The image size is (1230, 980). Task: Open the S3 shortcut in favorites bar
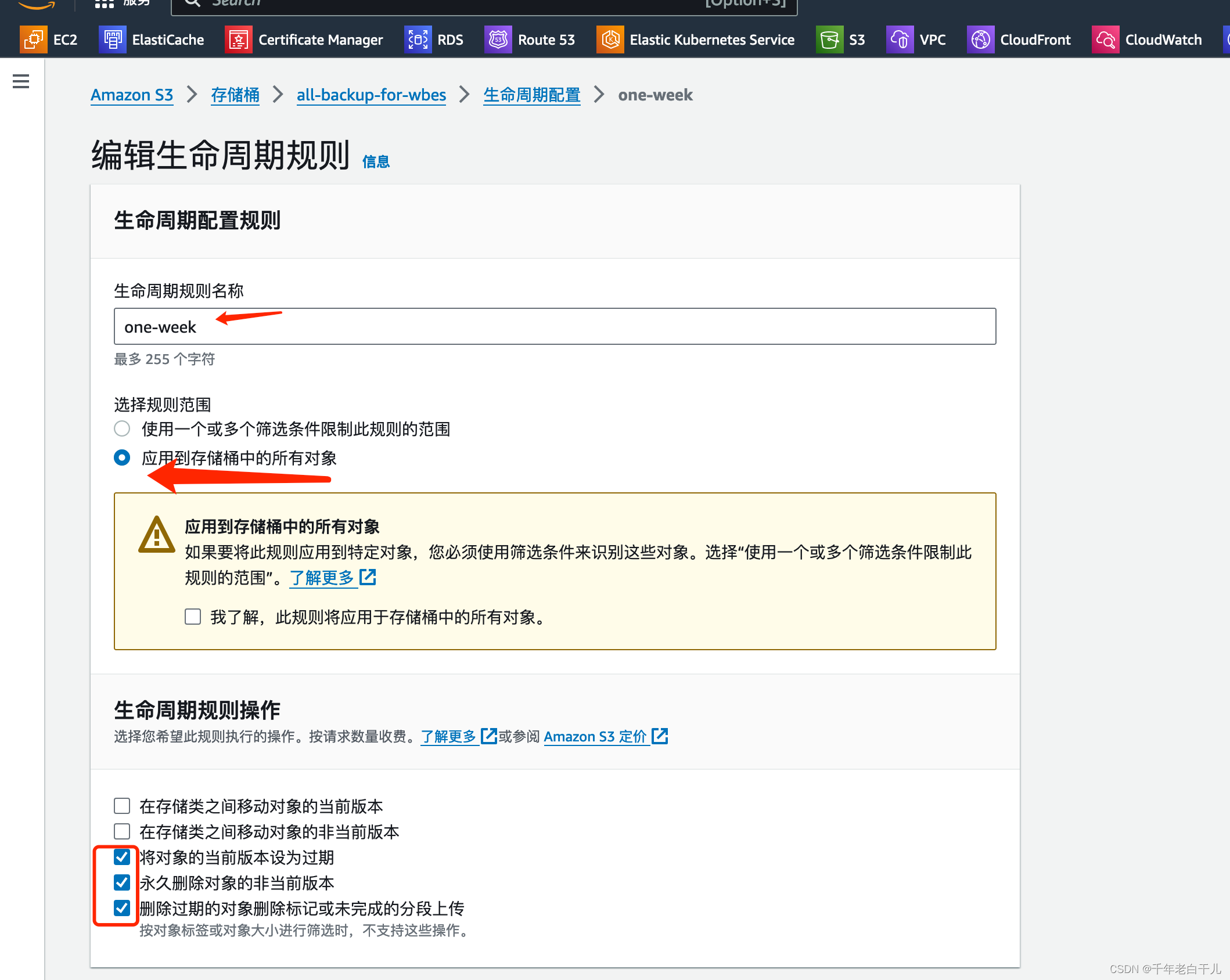[x=829, y=39]
